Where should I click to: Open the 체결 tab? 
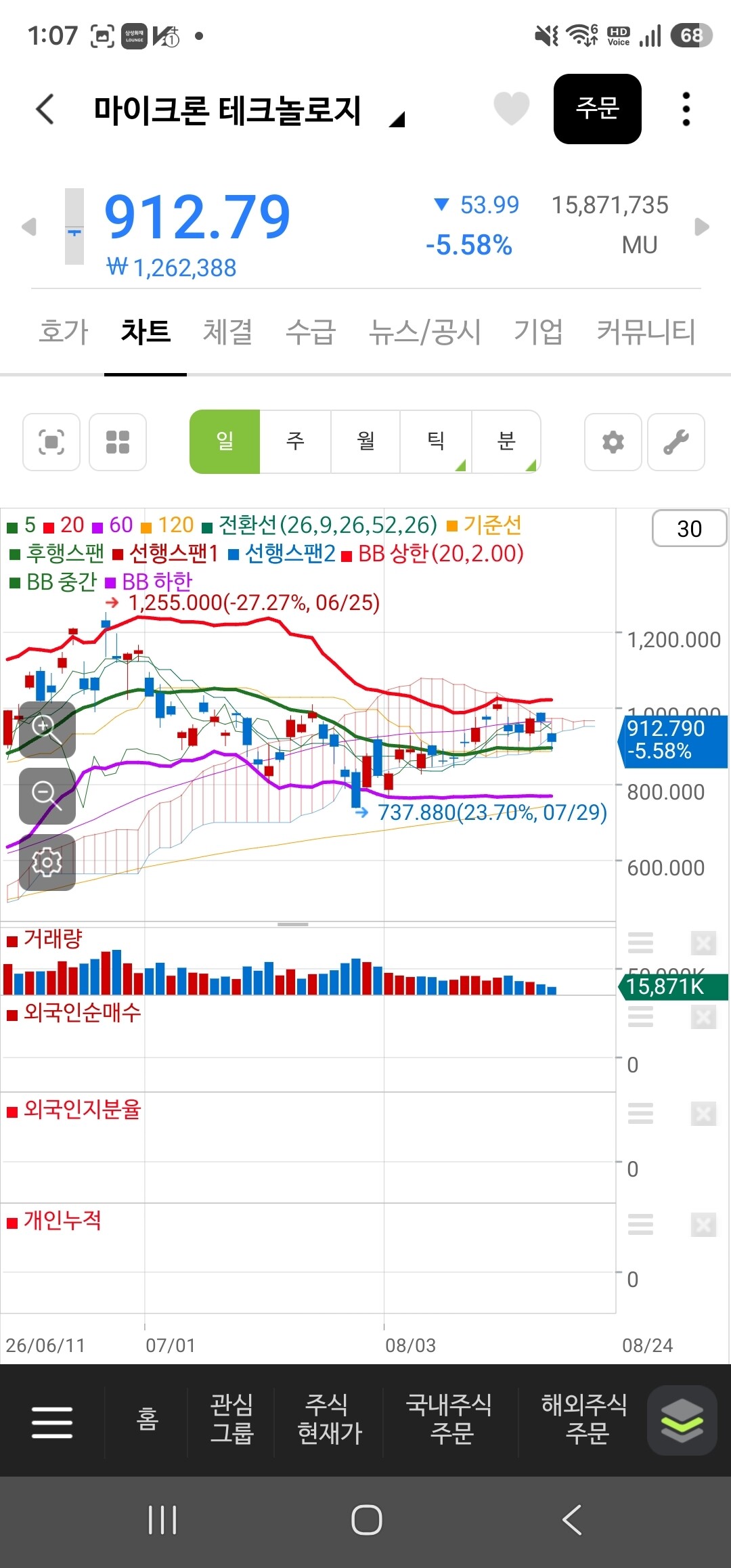click(x=228, y=332)
